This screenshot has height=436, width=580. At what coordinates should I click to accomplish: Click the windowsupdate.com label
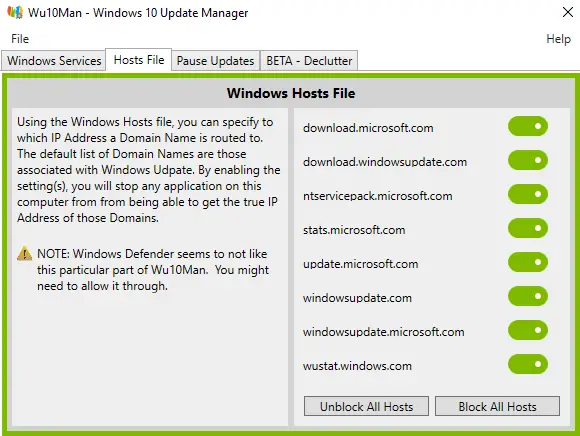tap(357, 298)
